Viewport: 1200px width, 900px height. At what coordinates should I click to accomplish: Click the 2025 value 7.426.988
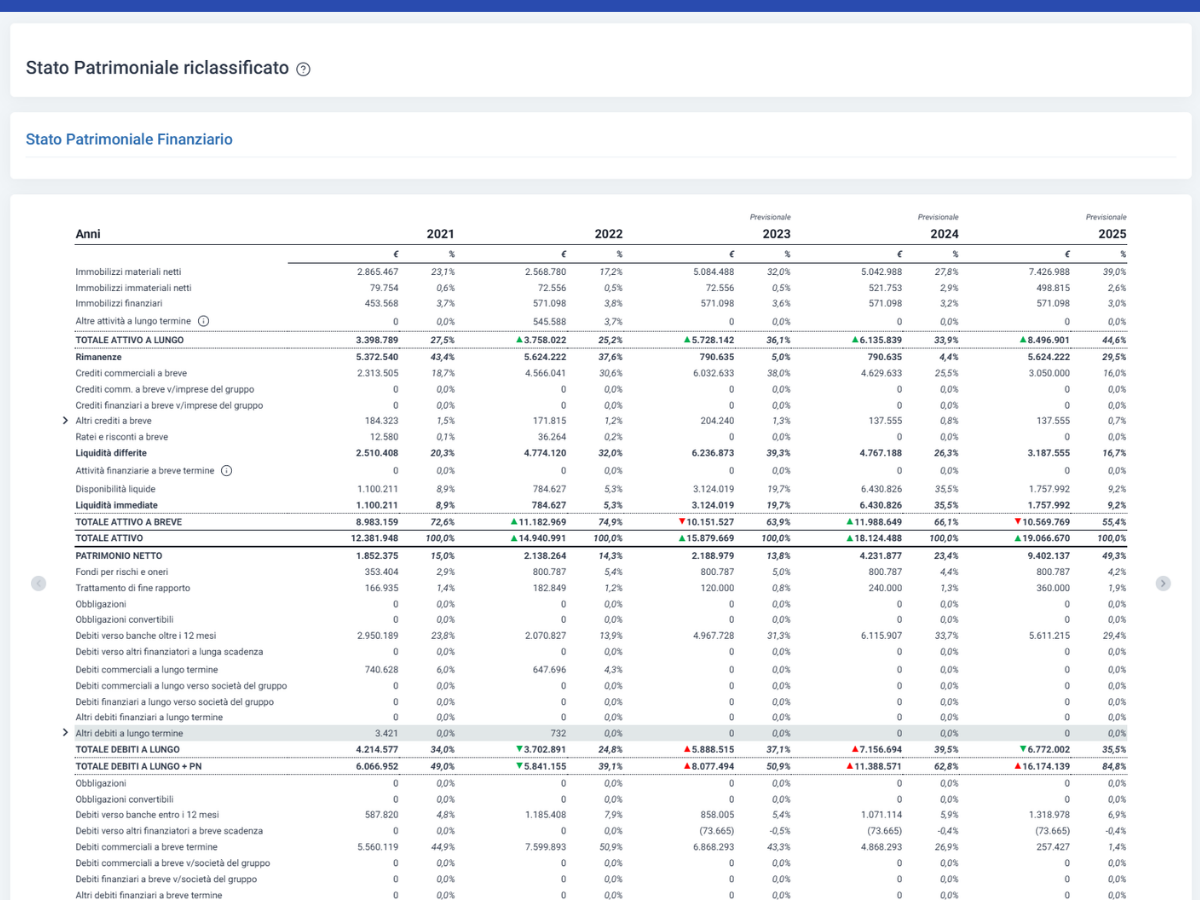click(x=1048, y=271)
